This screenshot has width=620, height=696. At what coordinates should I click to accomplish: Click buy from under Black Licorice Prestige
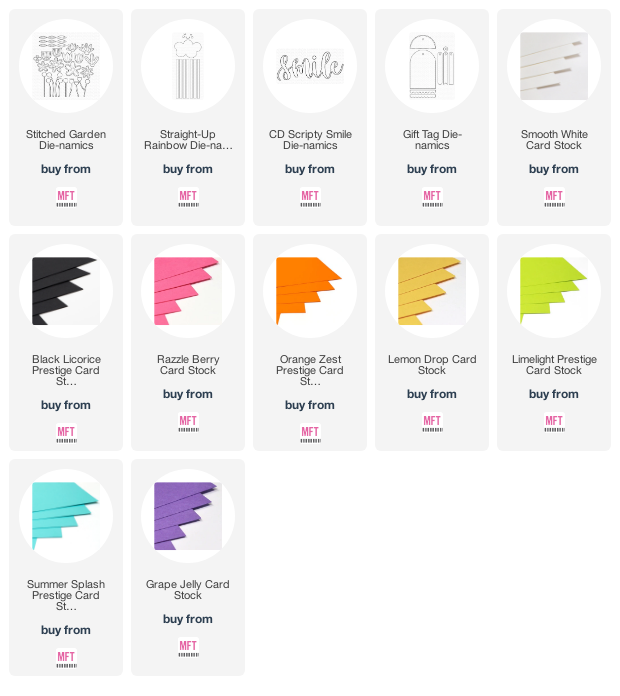(66, 405)
